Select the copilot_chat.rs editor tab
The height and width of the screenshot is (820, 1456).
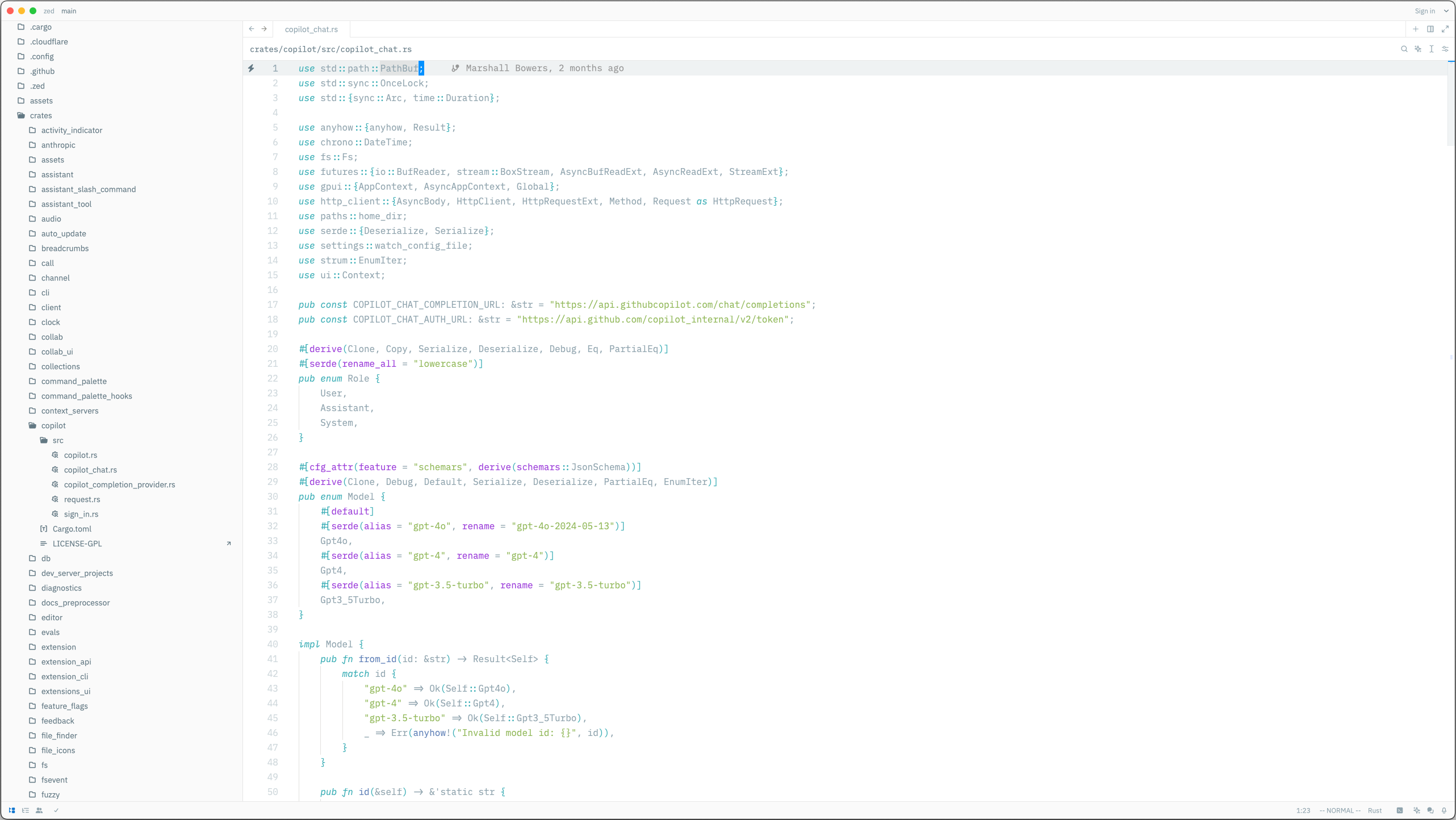coord(311,29)
